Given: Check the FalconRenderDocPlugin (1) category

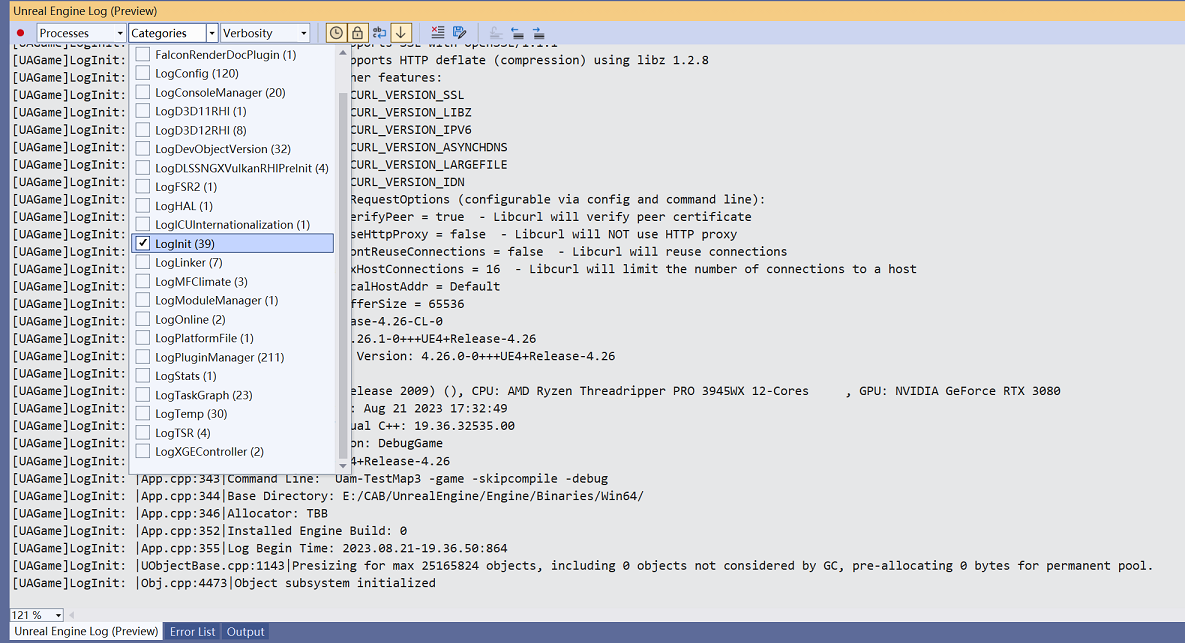Looking at the screenshot, I should pyautogui.click(x=143, y=54).
